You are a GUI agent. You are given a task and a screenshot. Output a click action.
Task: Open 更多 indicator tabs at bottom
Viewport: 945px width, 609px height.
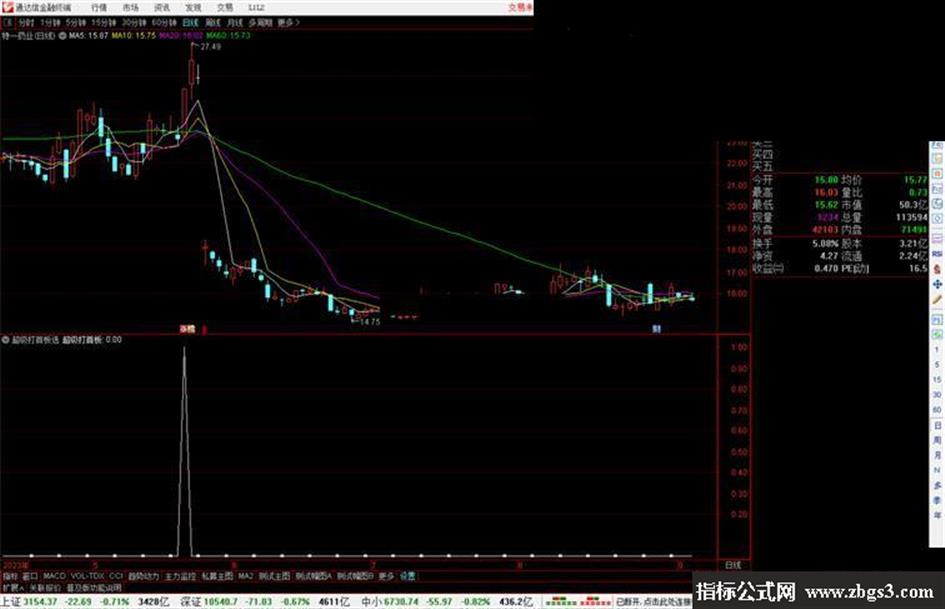tap(386, 576)
